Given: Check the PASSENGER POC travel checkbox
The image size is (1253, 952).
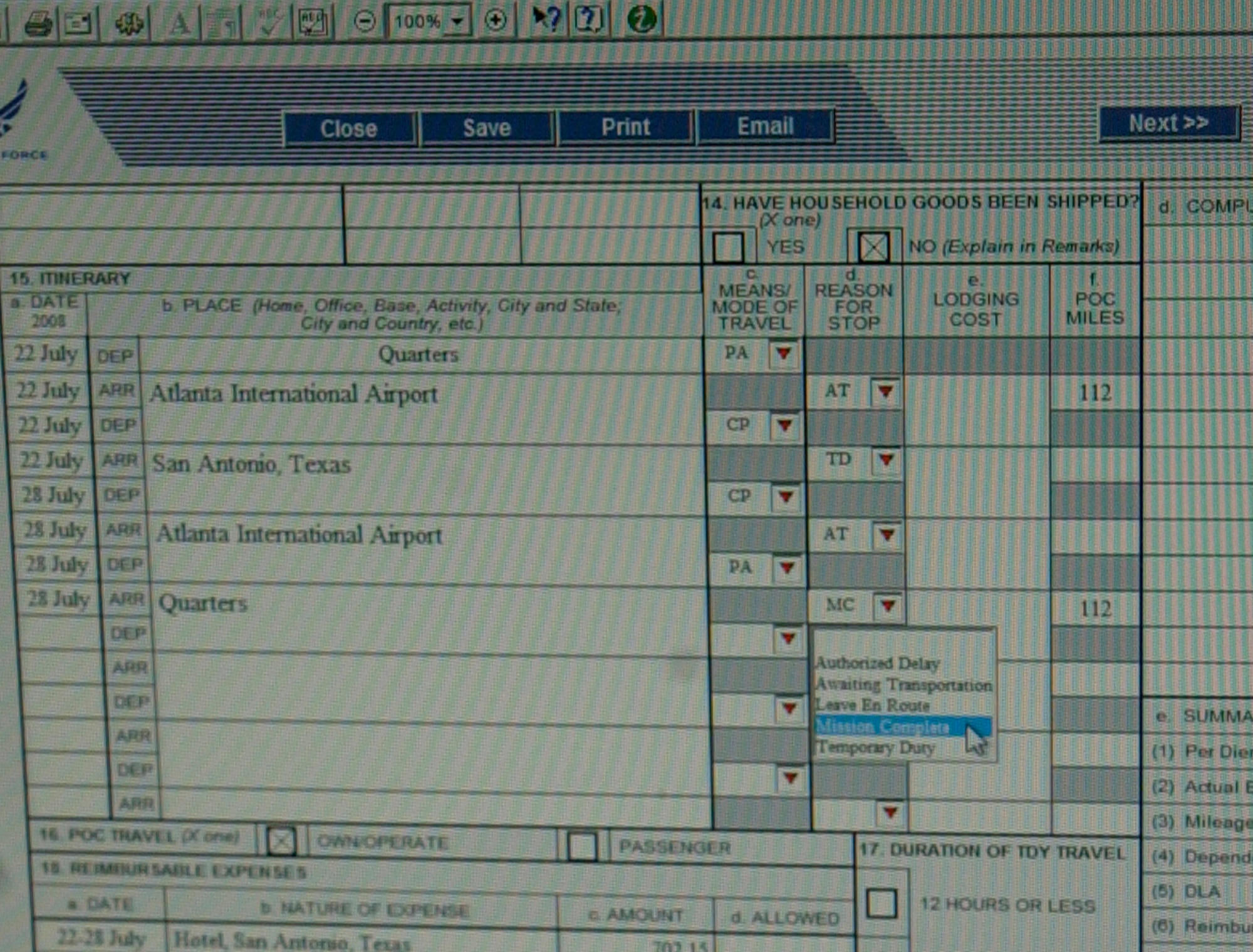Looking at the screenshot, I should coord(582,846).
